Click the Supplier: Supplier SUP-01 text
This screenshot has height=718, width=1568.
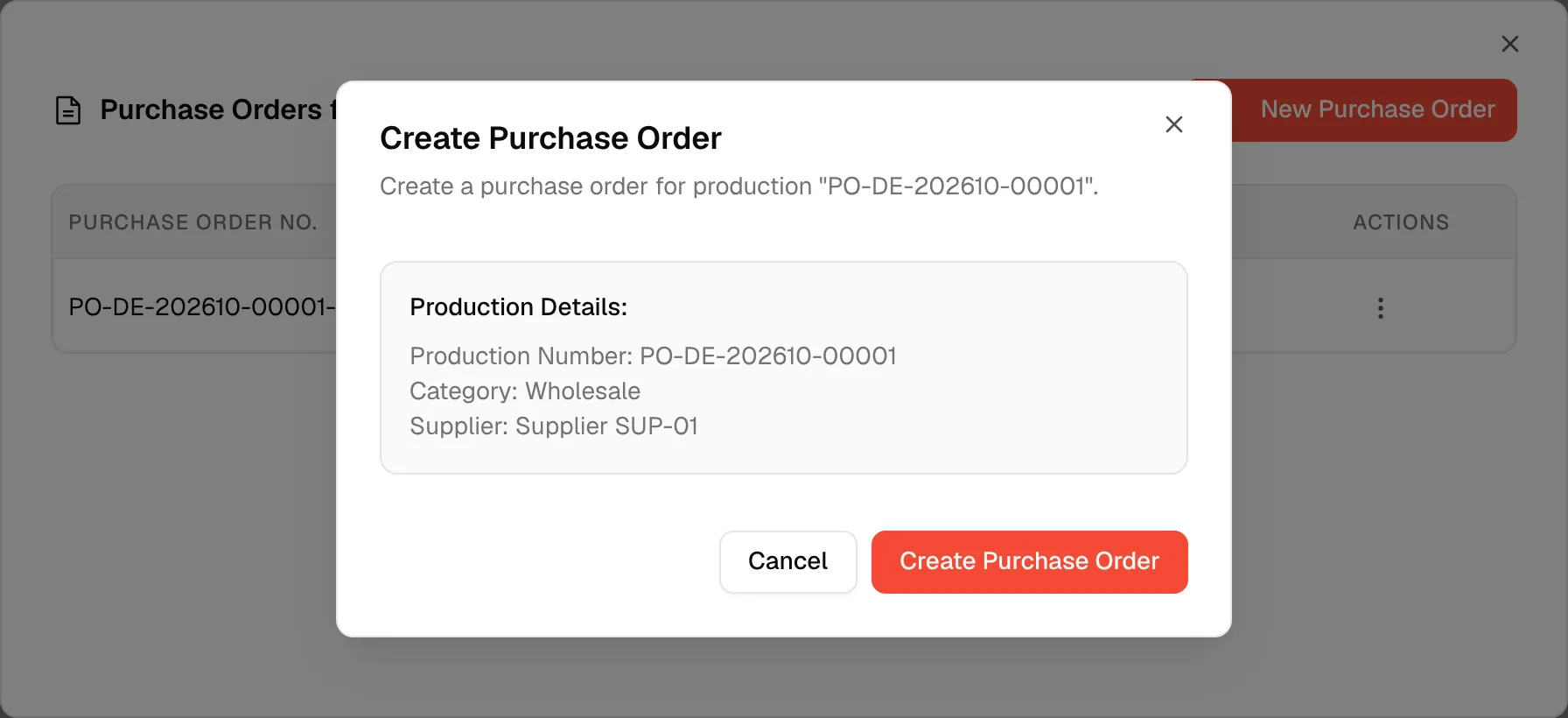[x=554, y=426]
